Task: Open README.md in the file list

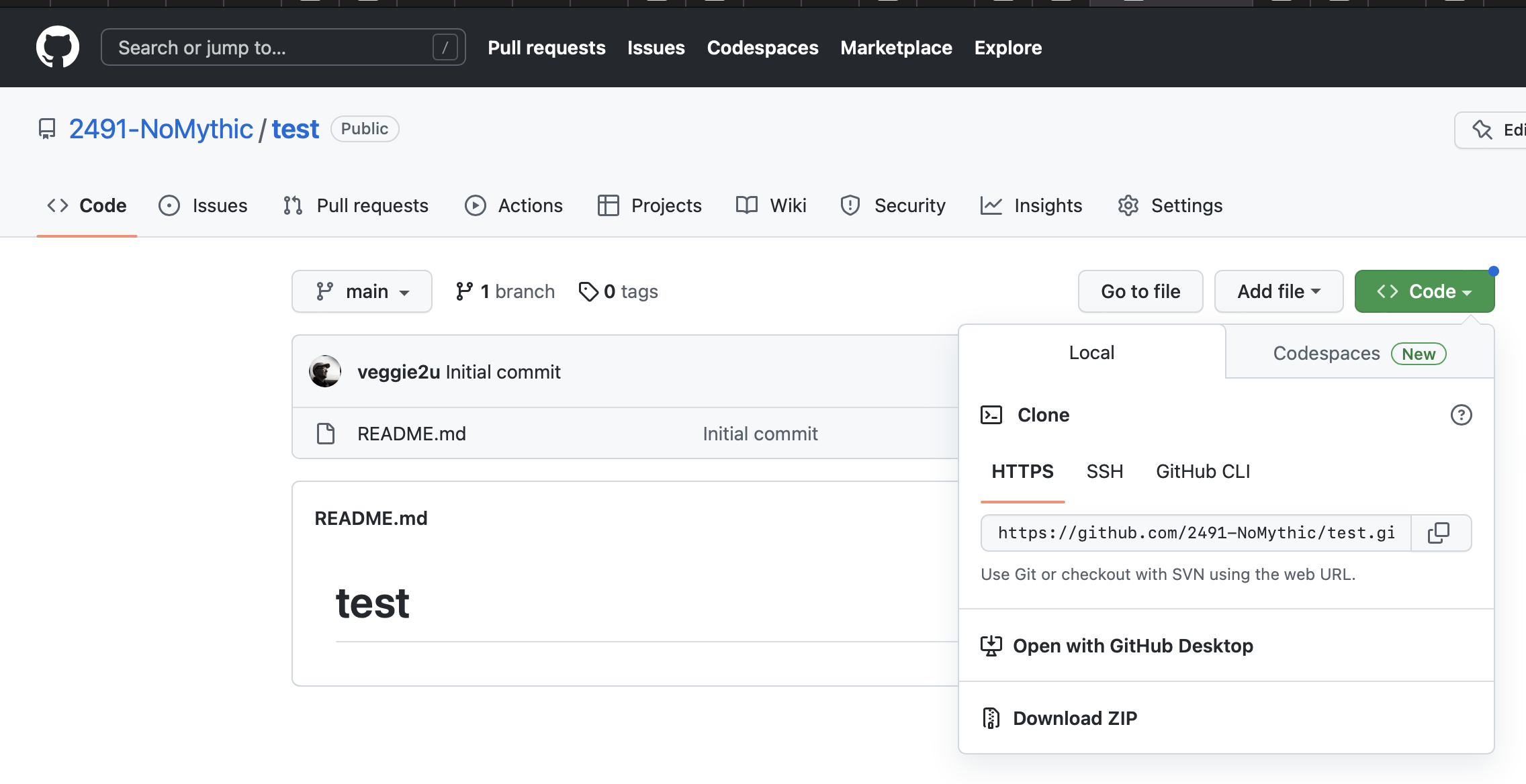Action: (x=412, y=434)
